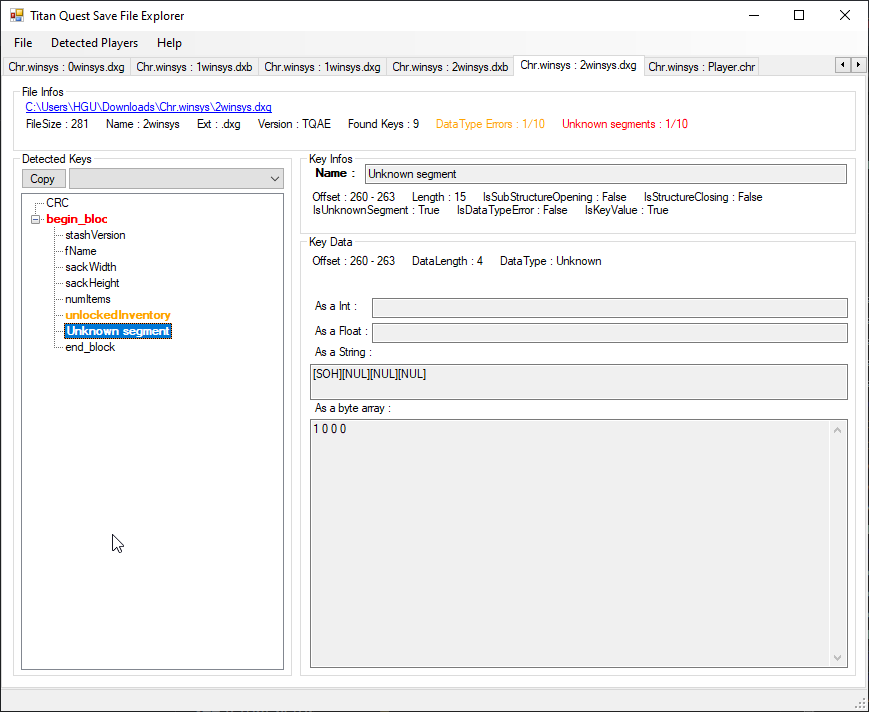Switch to Chr.winsys : 1winsys.dxg tab
Screen dimensions: 869x712
coord(322,67)
